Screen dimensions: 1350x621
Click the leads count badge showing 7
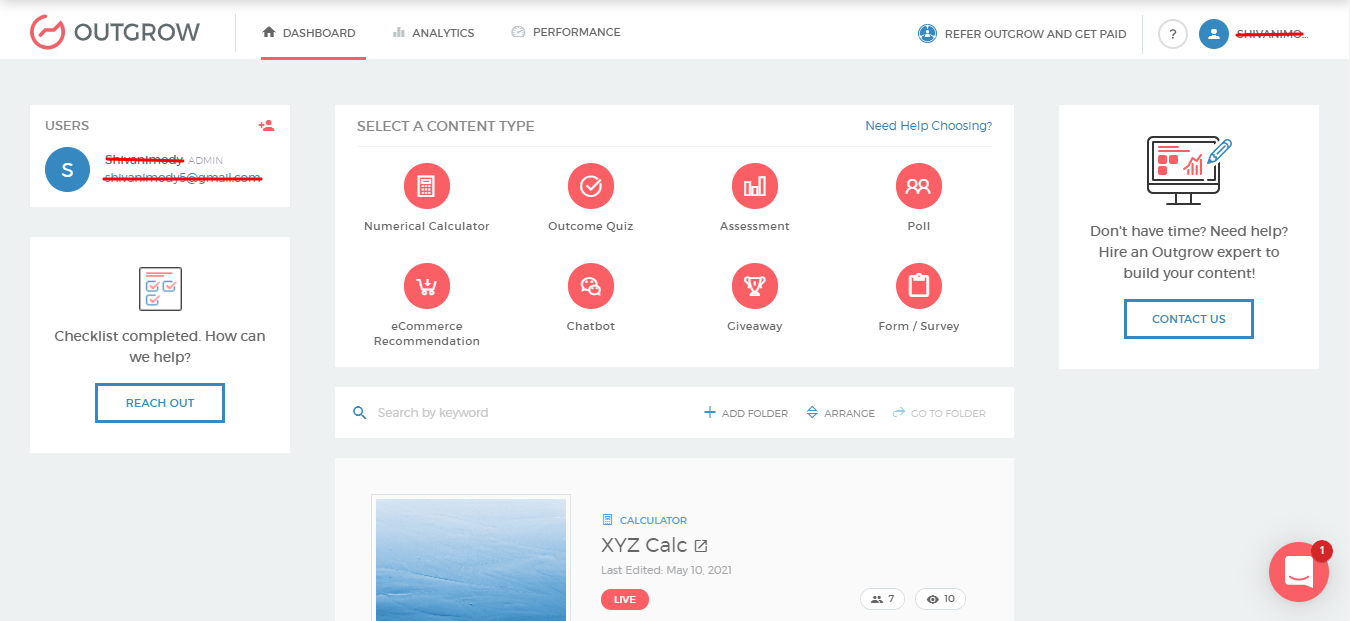[x=882, y=599]
